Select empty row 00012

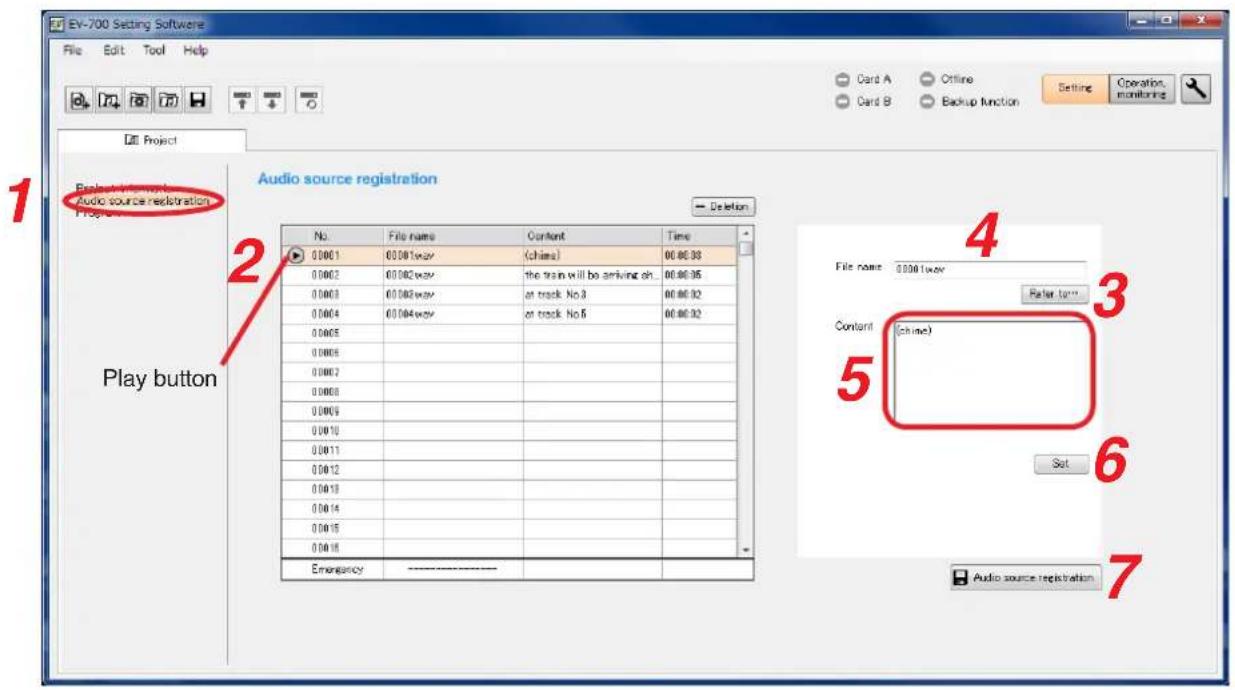point(510,470)
